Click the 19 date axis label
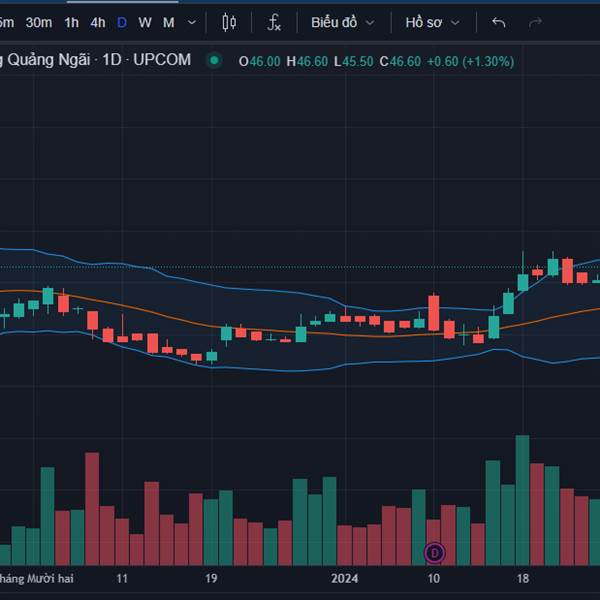The height and width of the screenshot is (600, 600). 211,578
